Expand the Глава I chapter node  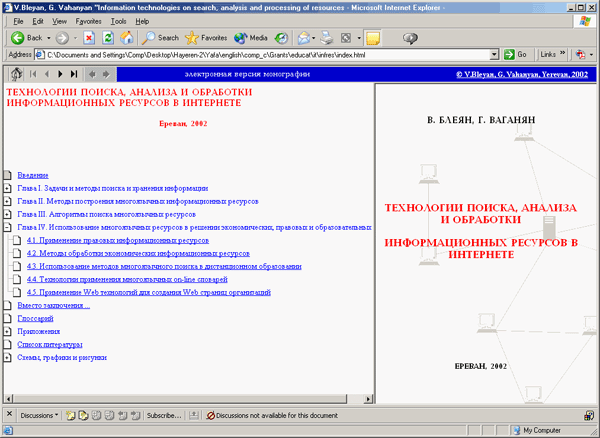coord(7,188)
